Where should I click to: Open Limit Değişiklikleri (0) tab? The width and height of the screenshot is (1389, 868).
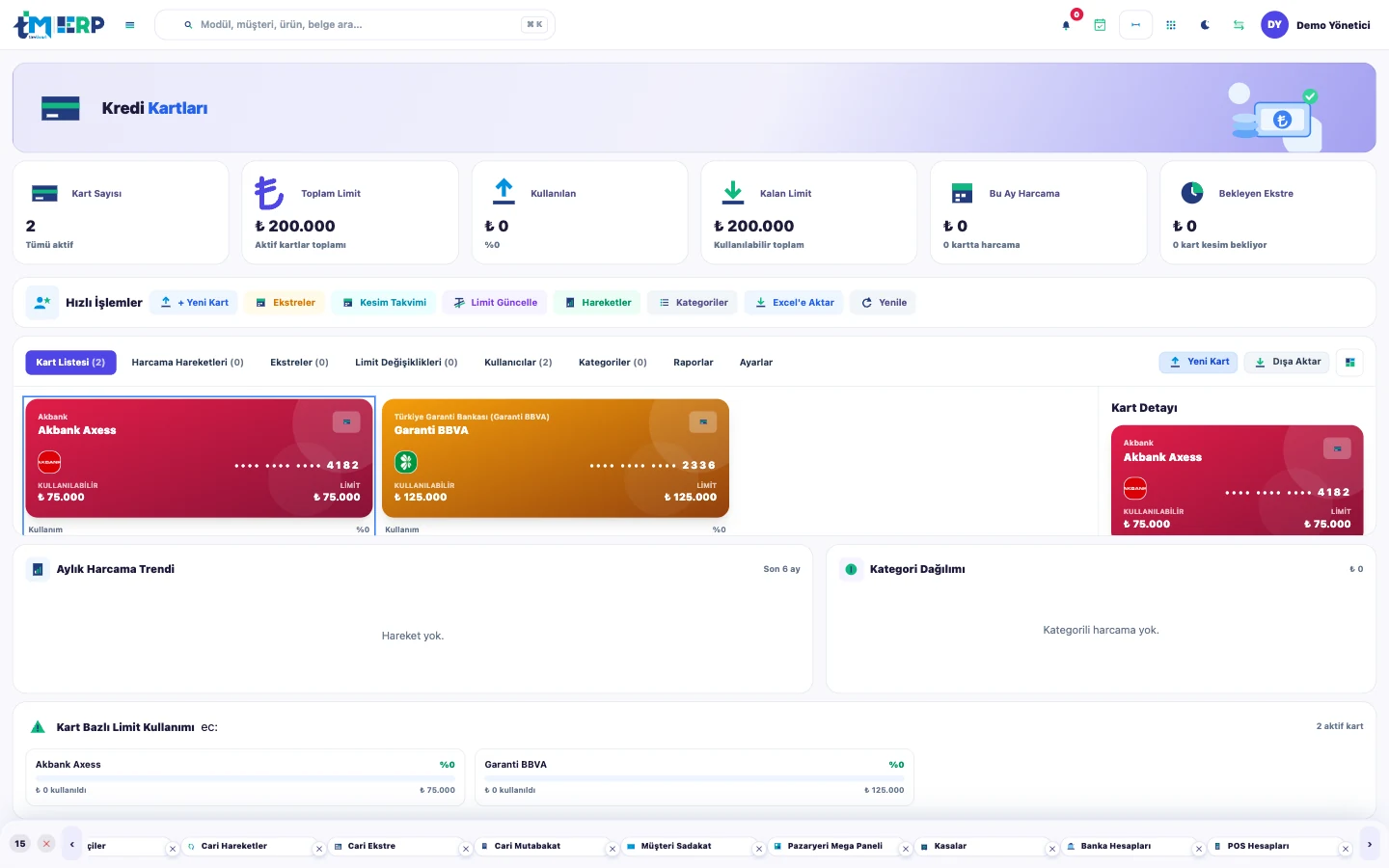coord(406,363)
